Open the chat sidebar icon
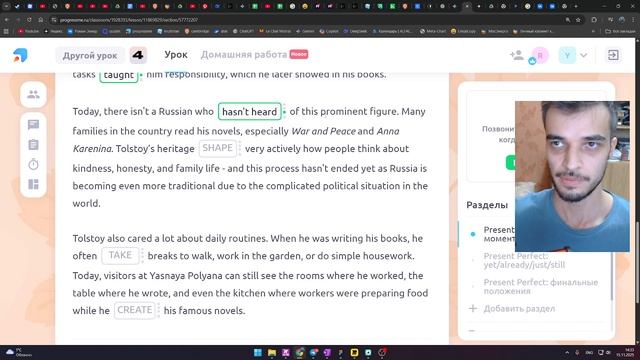The width and height of the screenshot is (640, 360). (33, 124)
